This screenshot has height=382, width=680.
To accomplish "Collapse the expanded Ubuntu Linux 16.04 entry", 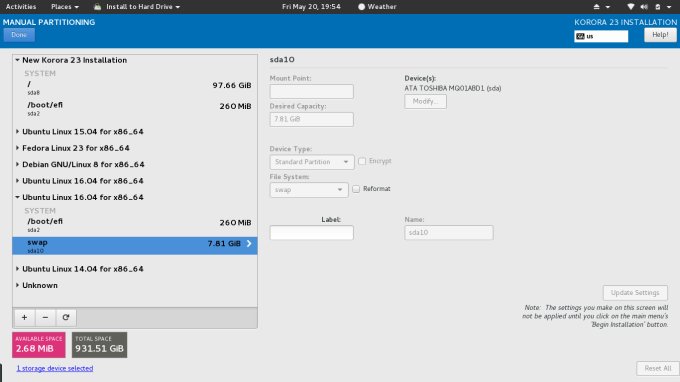I will click(17, 197).
